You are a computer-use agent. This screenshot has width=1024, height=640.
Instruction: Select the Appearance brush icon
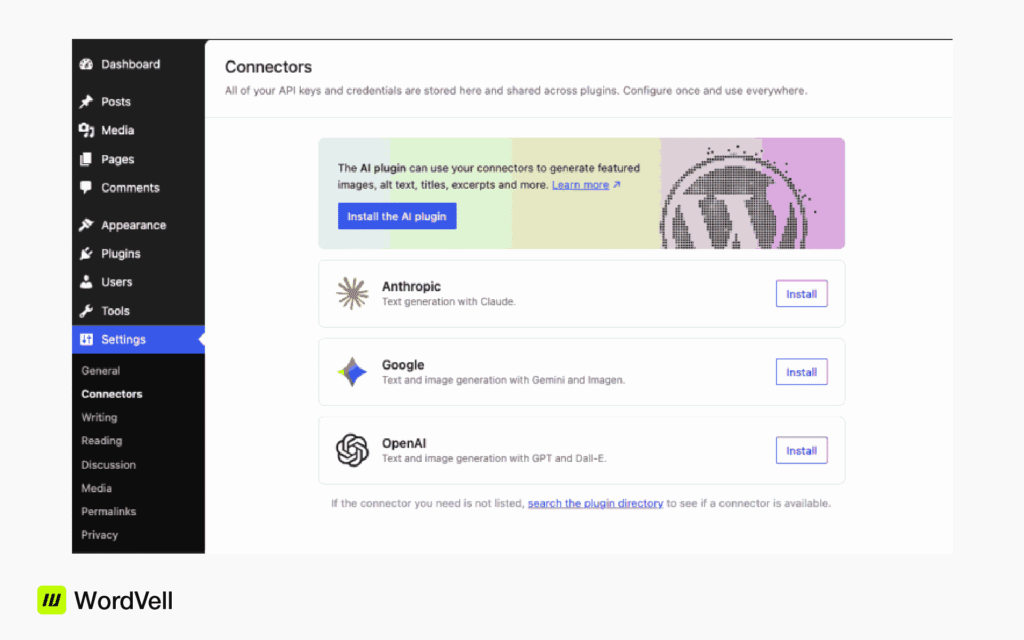86,224
